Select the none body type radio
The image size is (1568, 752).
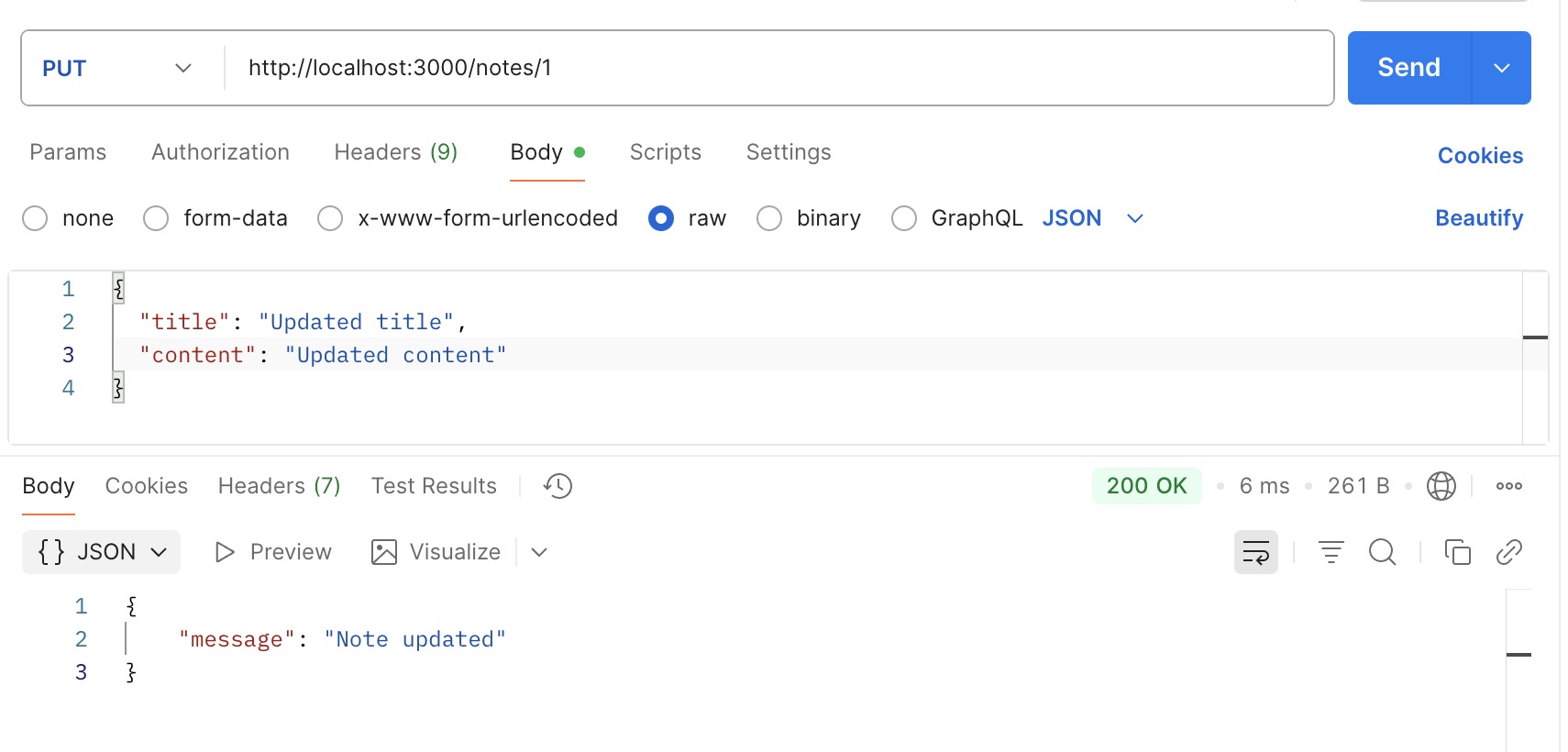pyautogui.click(x=35, y=218)
